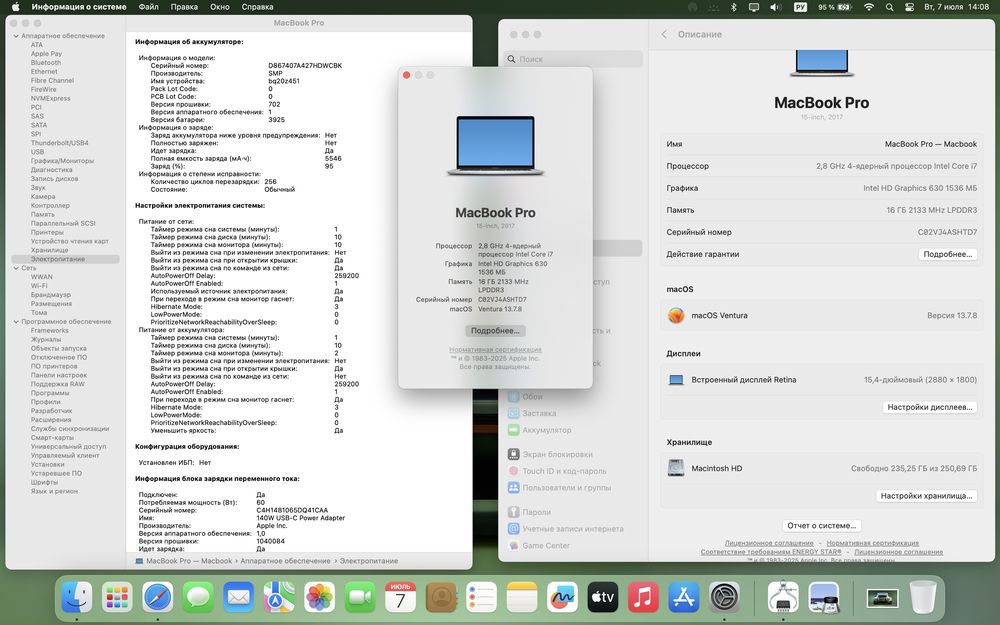Image resolution: width=1000 pixels, height=625 pixels.
Task: Select Память in hardware tree
Action: pos(43,215)
